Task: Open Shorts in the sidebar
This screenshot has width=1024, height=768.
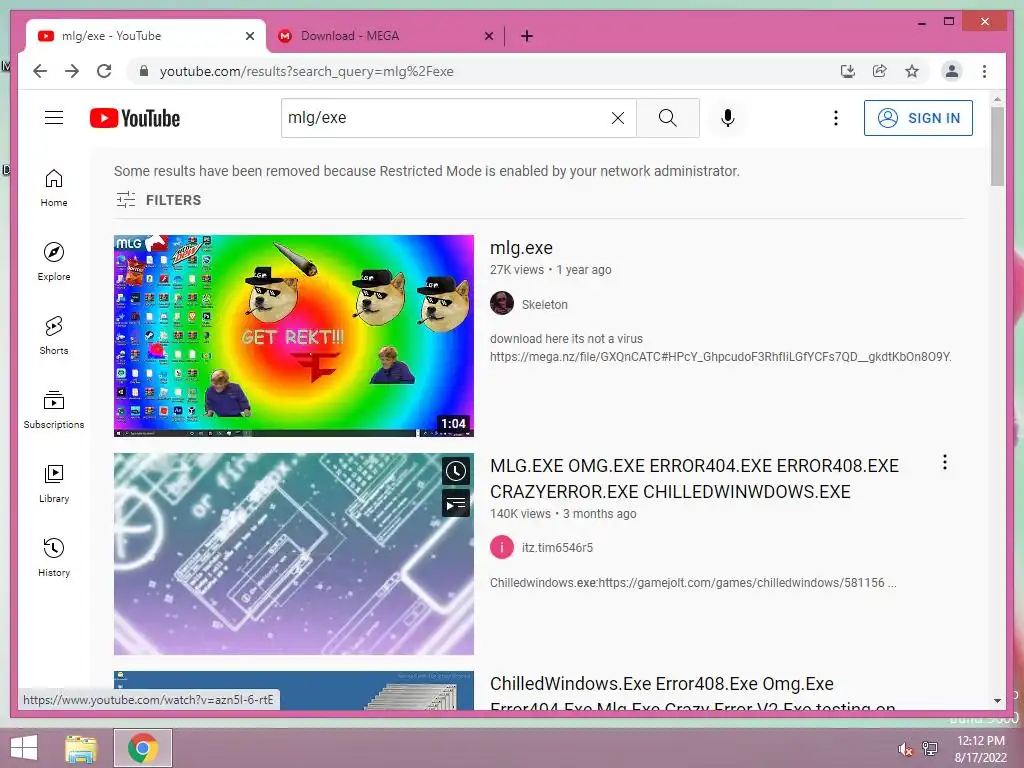Action: point(54,336)
